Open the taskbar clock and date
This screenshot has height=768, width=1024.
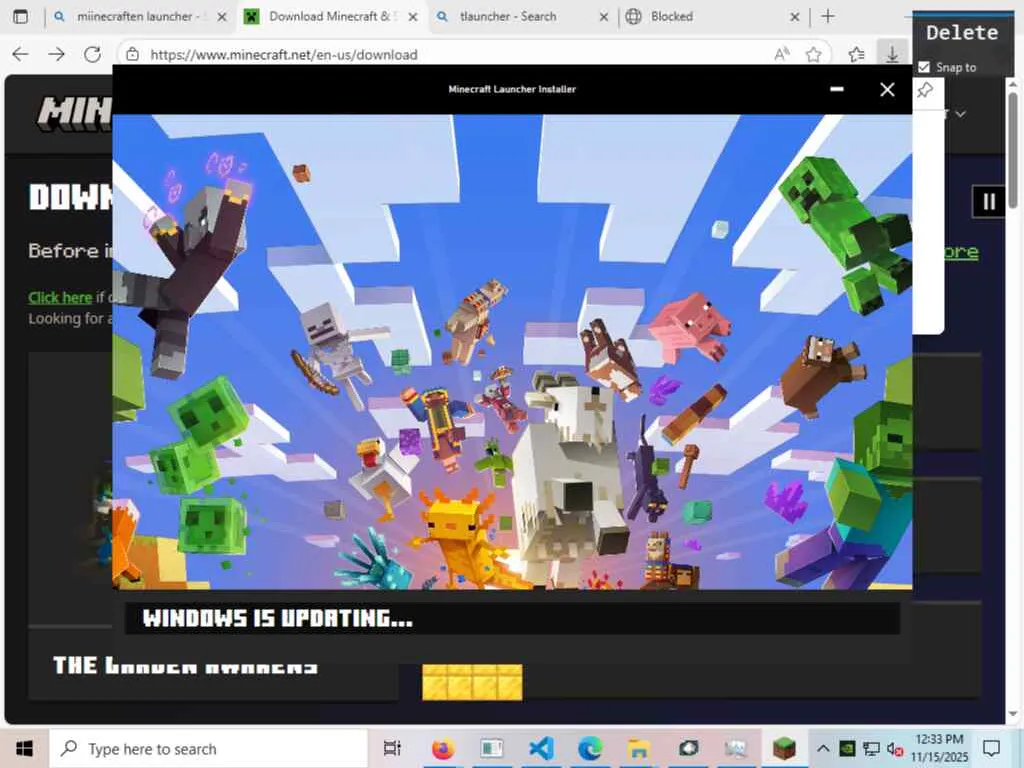click(939, 748)
